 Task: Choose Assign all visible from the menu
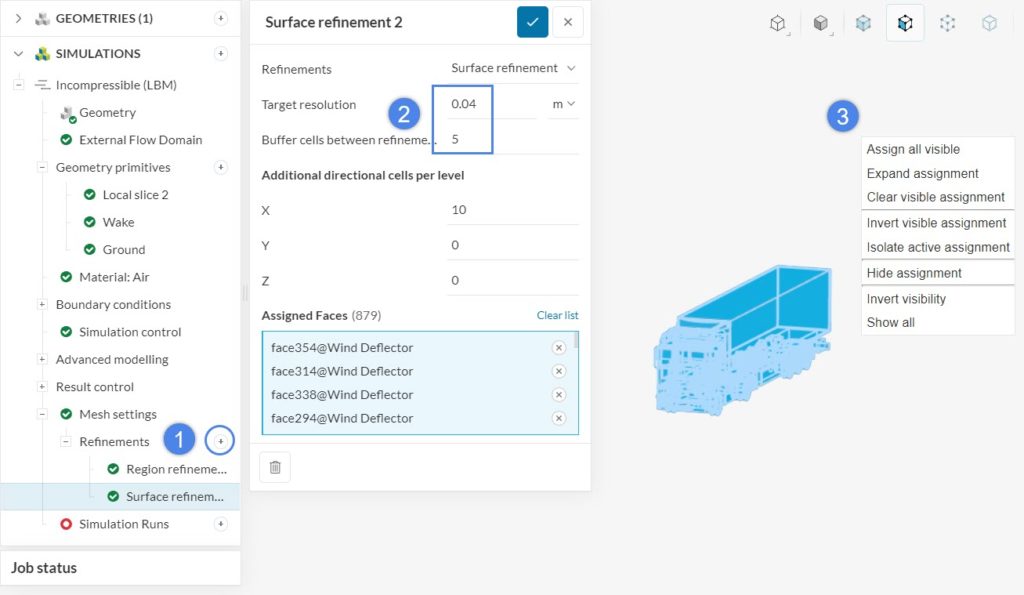pyautogui.click(x=913, y=148)
